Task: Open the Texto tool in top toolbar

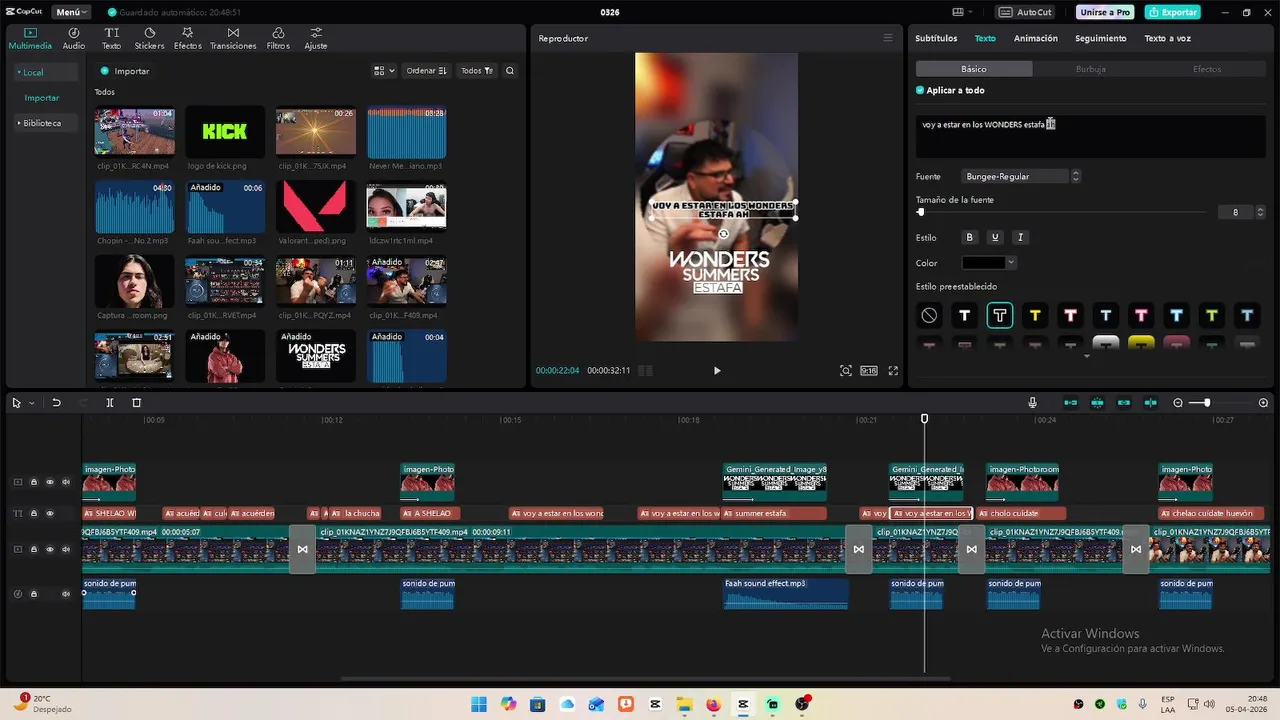Action: click(111, 38)
